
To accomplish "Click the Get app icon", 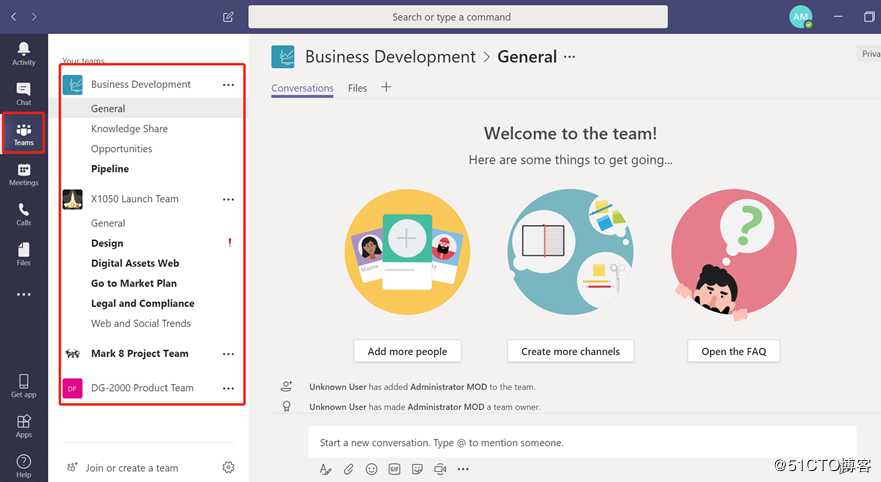I will [x=24, y=386].
